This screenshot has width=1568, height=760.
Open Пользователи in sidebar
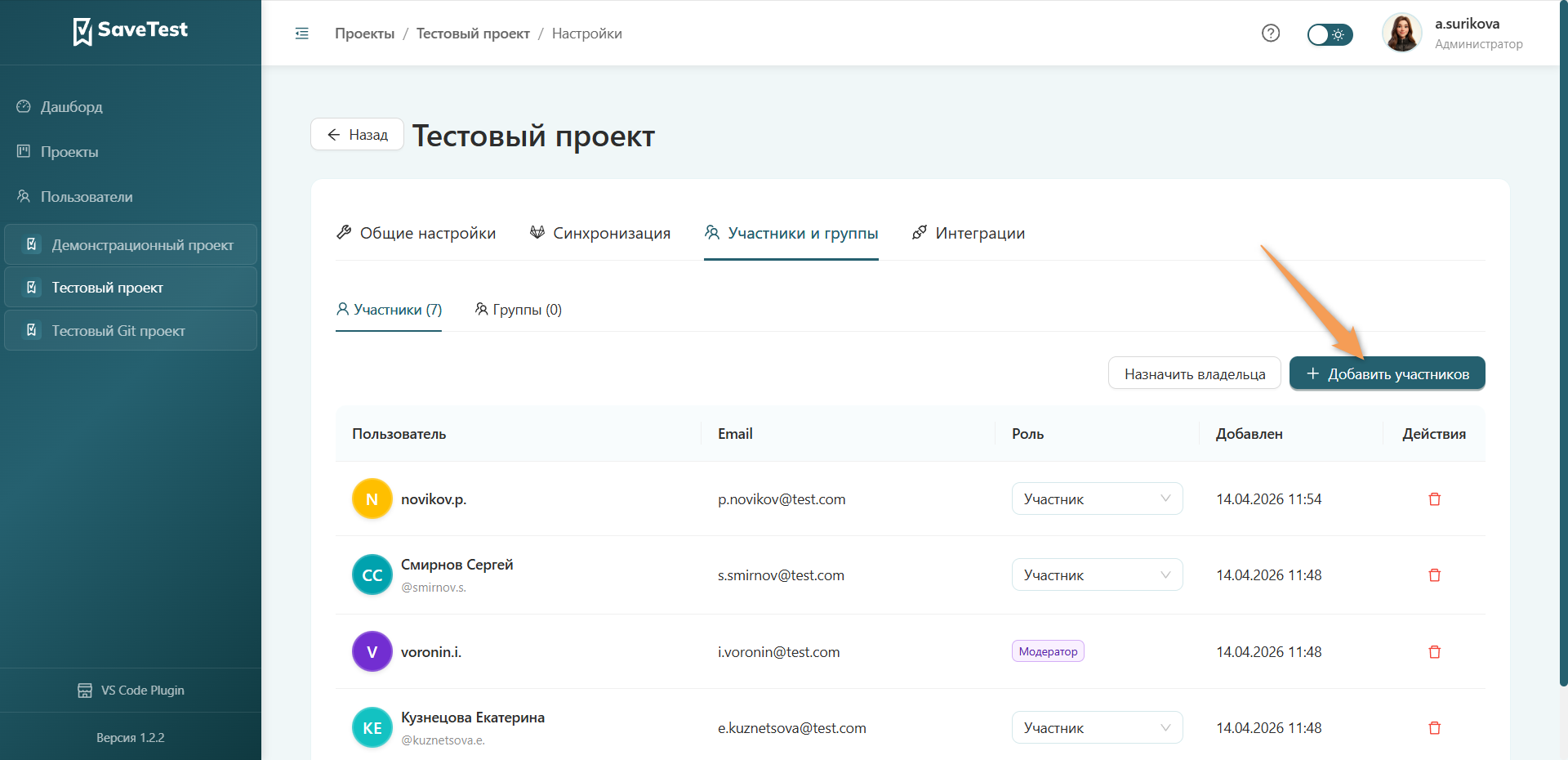pyautogui.click(x=75, y=197)
